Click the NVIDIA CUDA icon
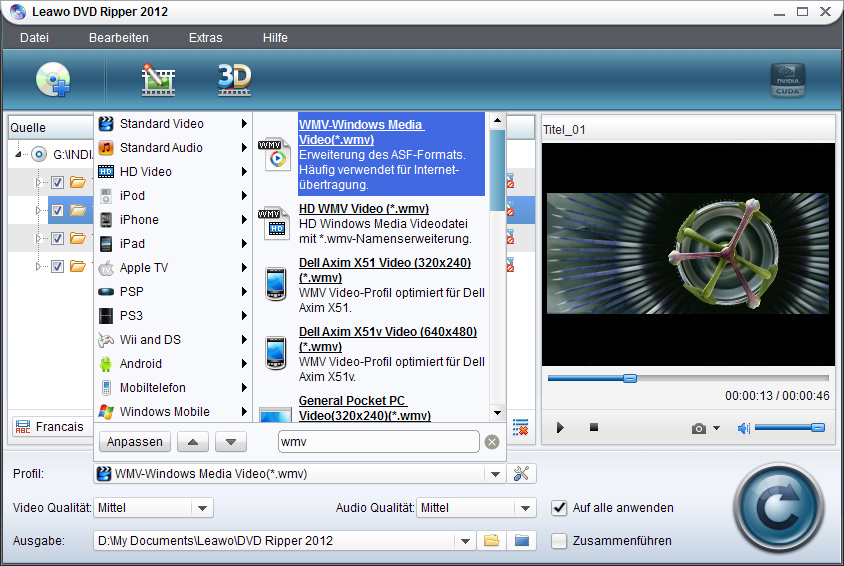844x566 pixels. tap(787, 81)
